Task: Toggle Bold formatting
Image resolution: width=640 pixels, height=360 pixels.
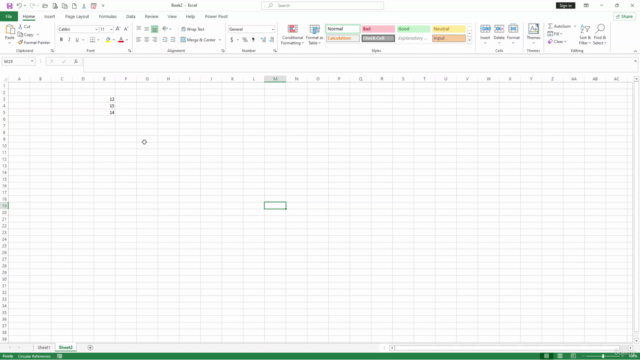Action: tap(61, 40)
